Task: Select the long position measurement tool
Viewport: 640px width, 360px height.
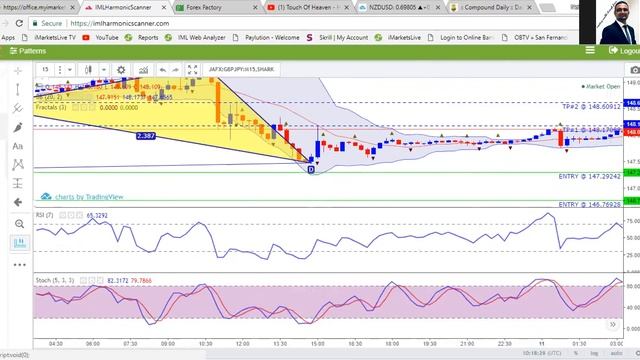Action: 18,183
